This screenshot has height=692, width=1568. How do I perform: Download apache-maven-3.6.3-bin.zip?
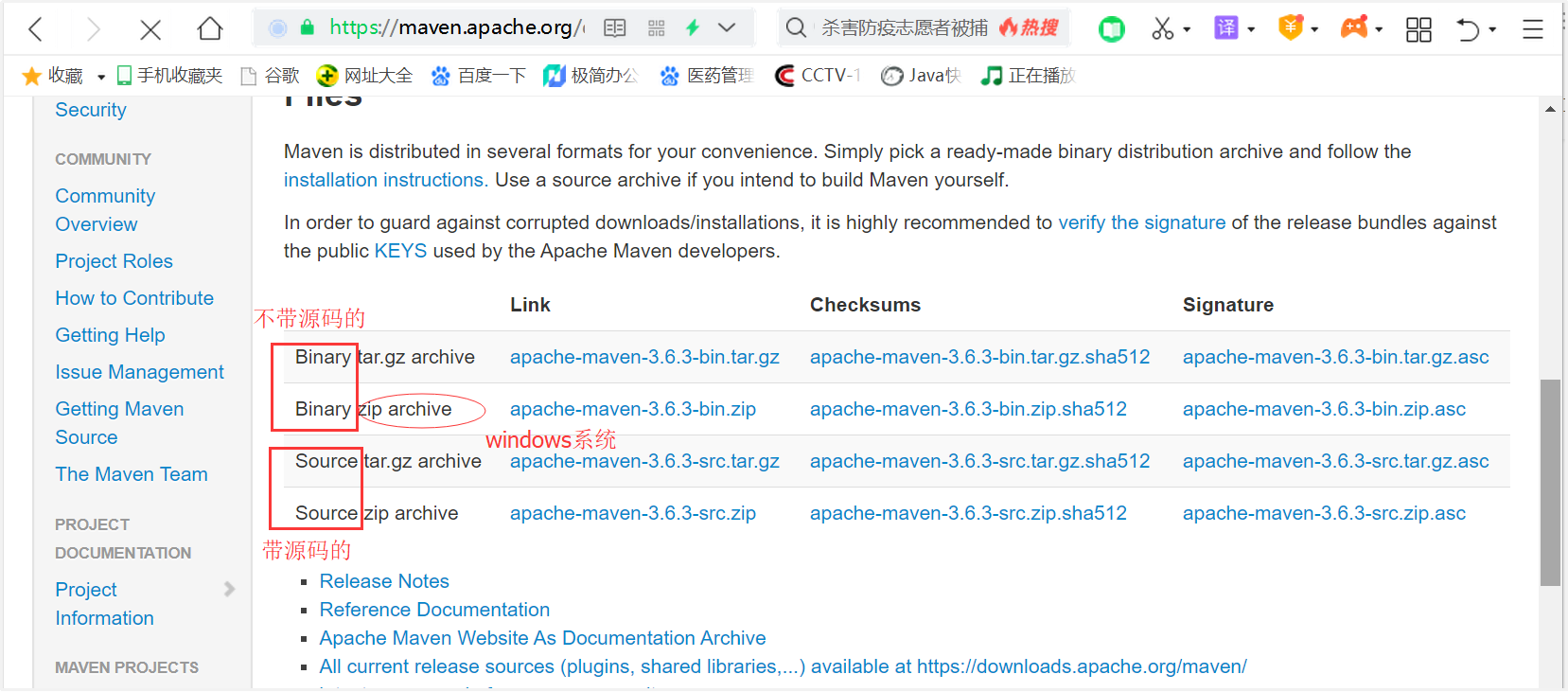(x=633, y=409)
